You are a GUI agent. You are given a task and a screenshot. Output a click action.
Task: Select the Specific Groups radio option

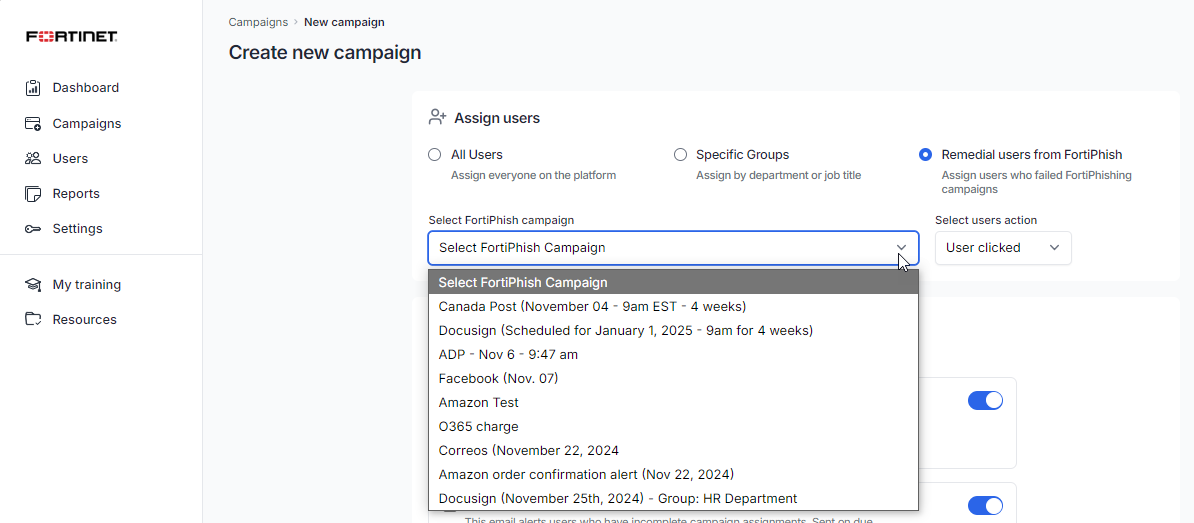click(x=680, y=155)
